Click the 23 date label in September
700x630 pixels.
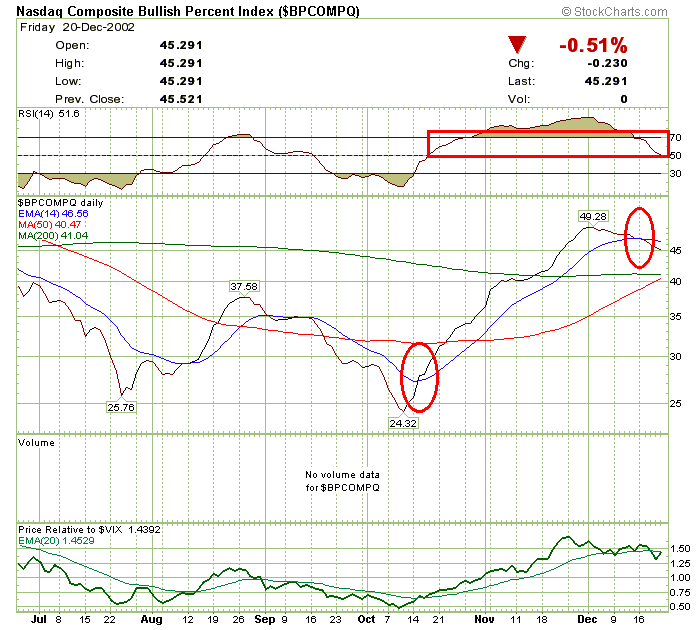335,620
